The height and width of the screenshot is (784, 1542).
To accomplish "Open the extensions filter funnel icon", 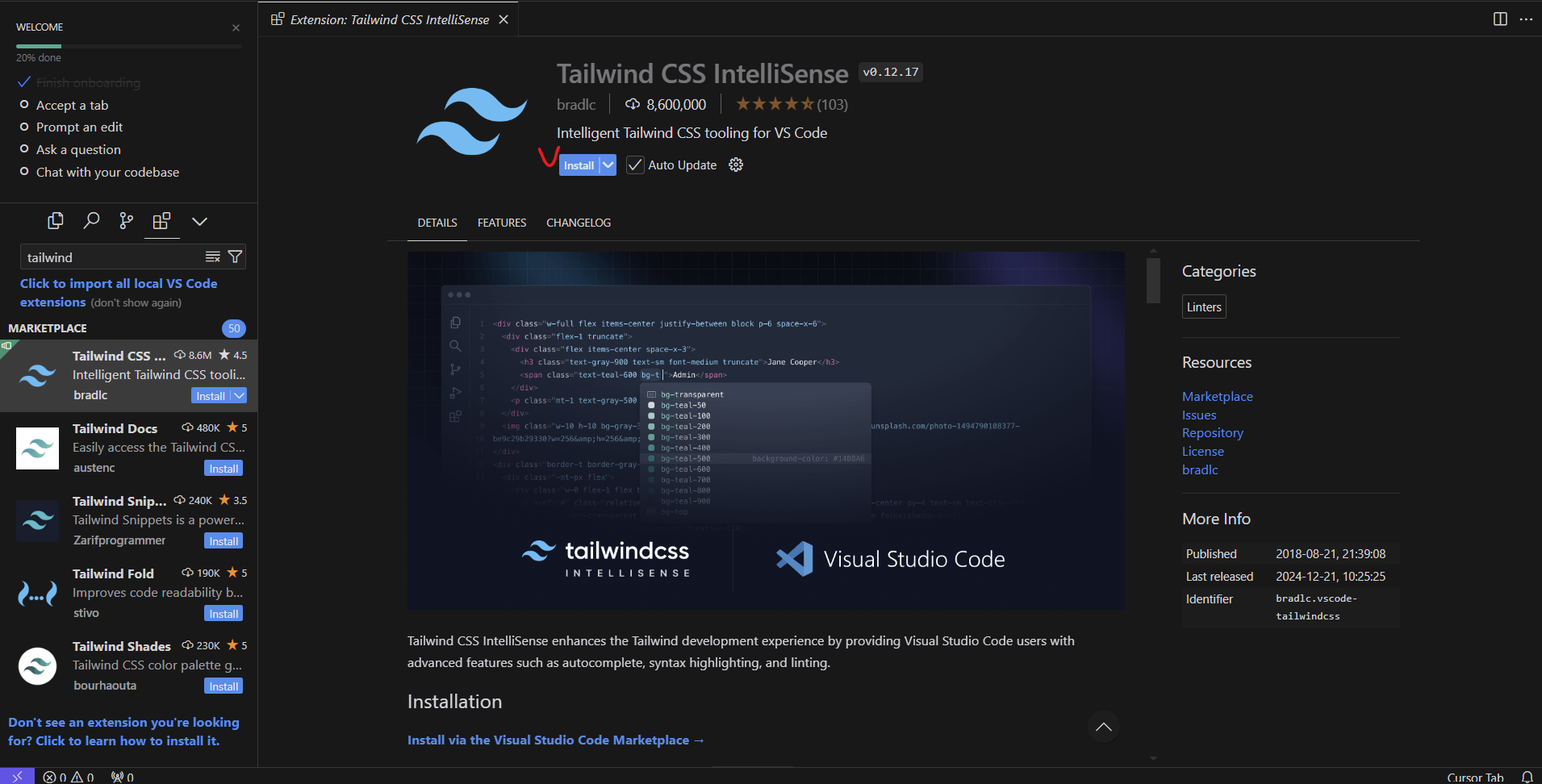I will [x=235, y=256].
